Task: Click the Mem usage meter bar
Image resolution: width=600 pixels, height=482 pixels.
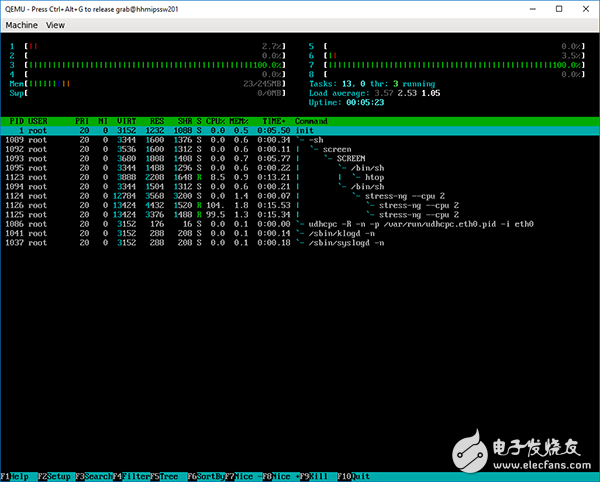Action: [150, 83]
